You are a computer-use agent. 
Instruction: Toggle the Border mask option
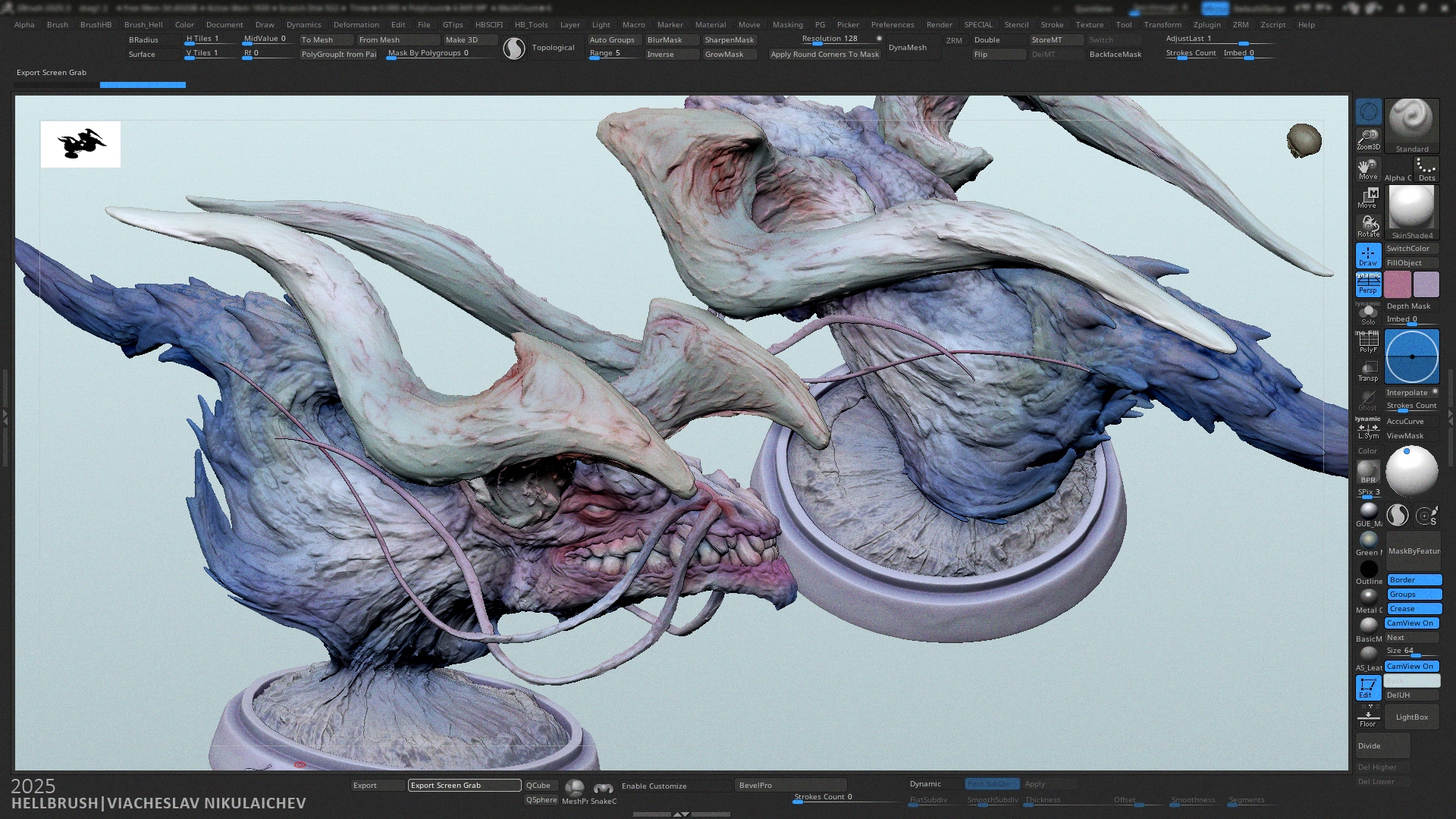coord(1414,580)
